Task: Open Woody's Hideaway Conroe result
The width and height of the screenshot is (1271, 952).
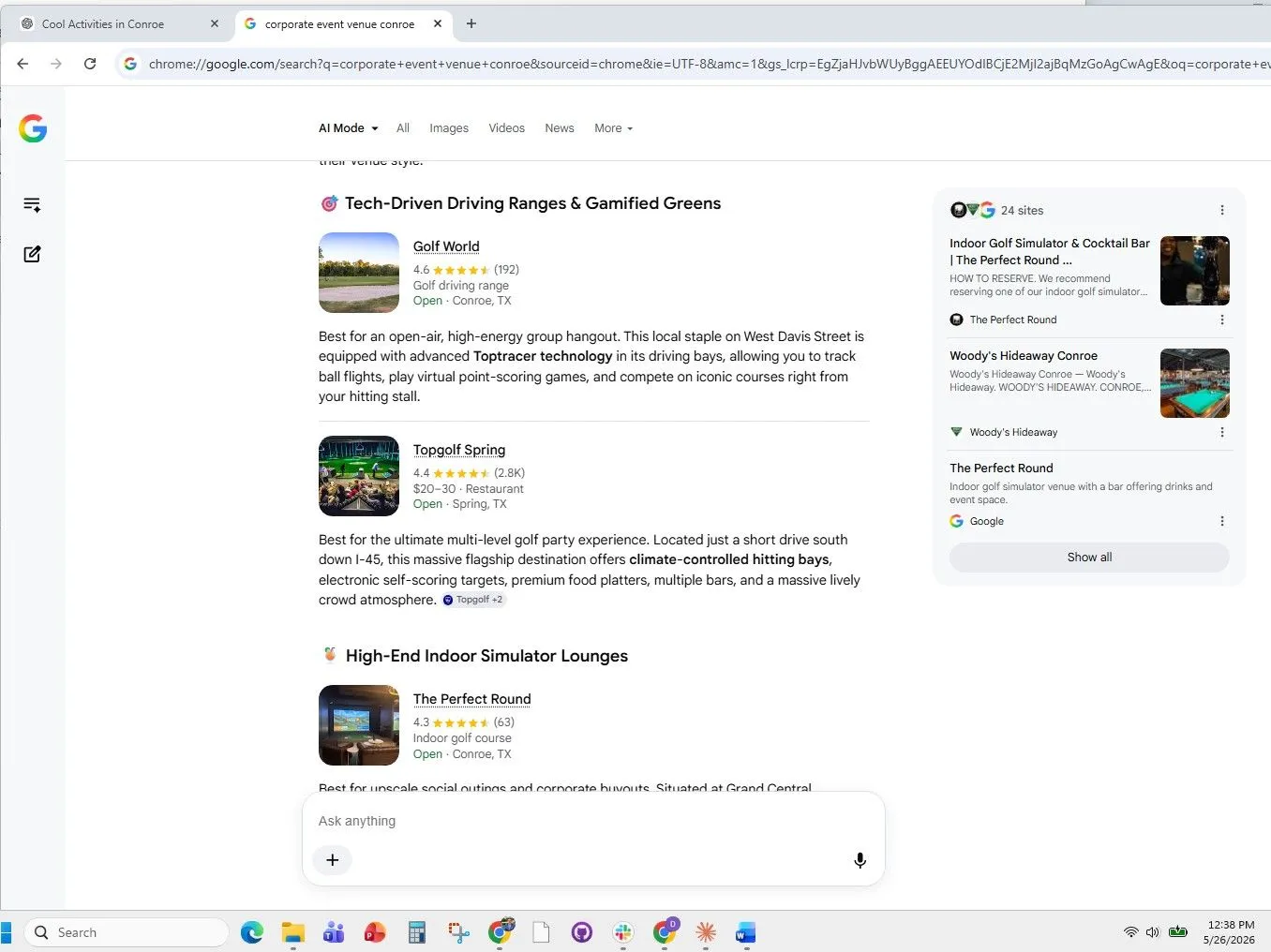Action: tap(1024, 356)
